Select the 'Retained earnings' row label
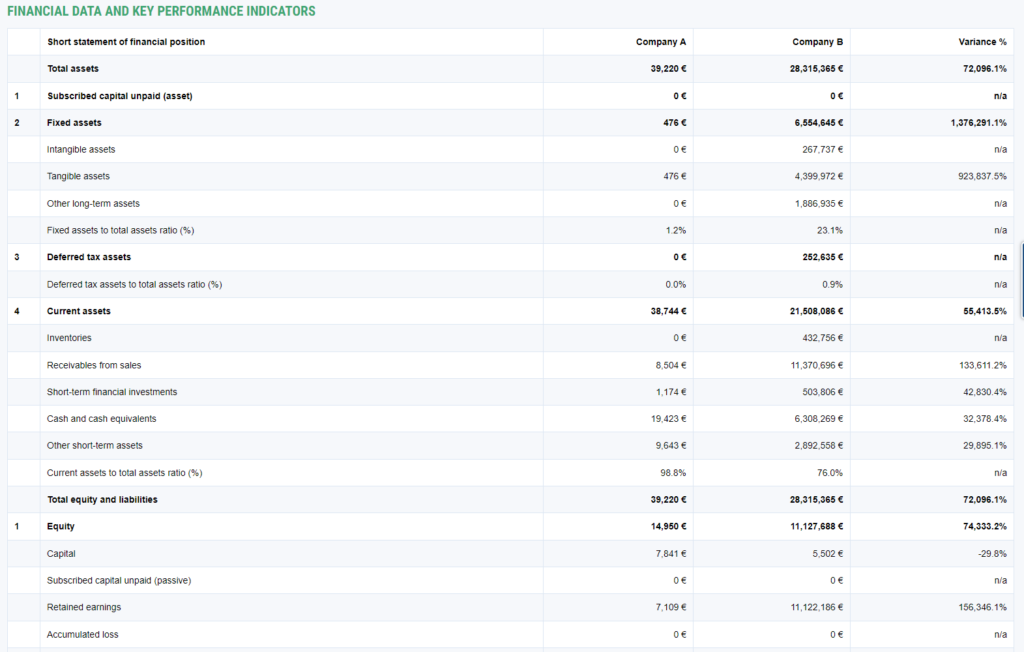 (x=84, y=608)
